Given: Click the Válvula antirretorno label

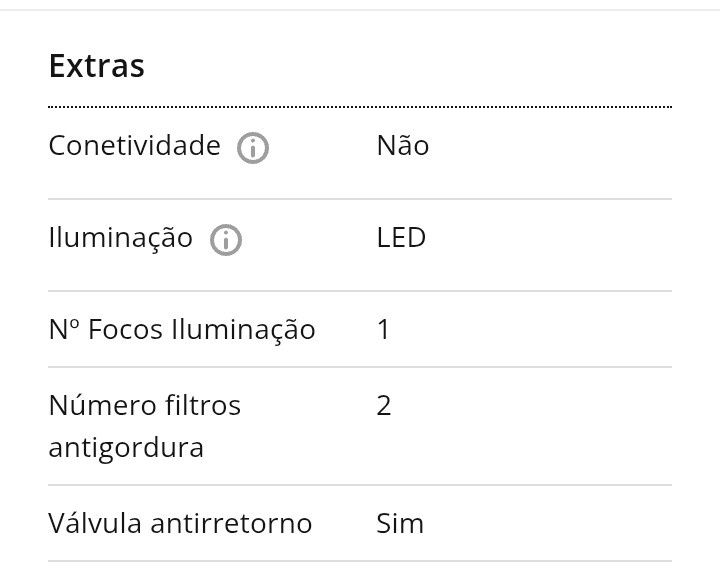Looking at the screenshot, I should point(180,523).
